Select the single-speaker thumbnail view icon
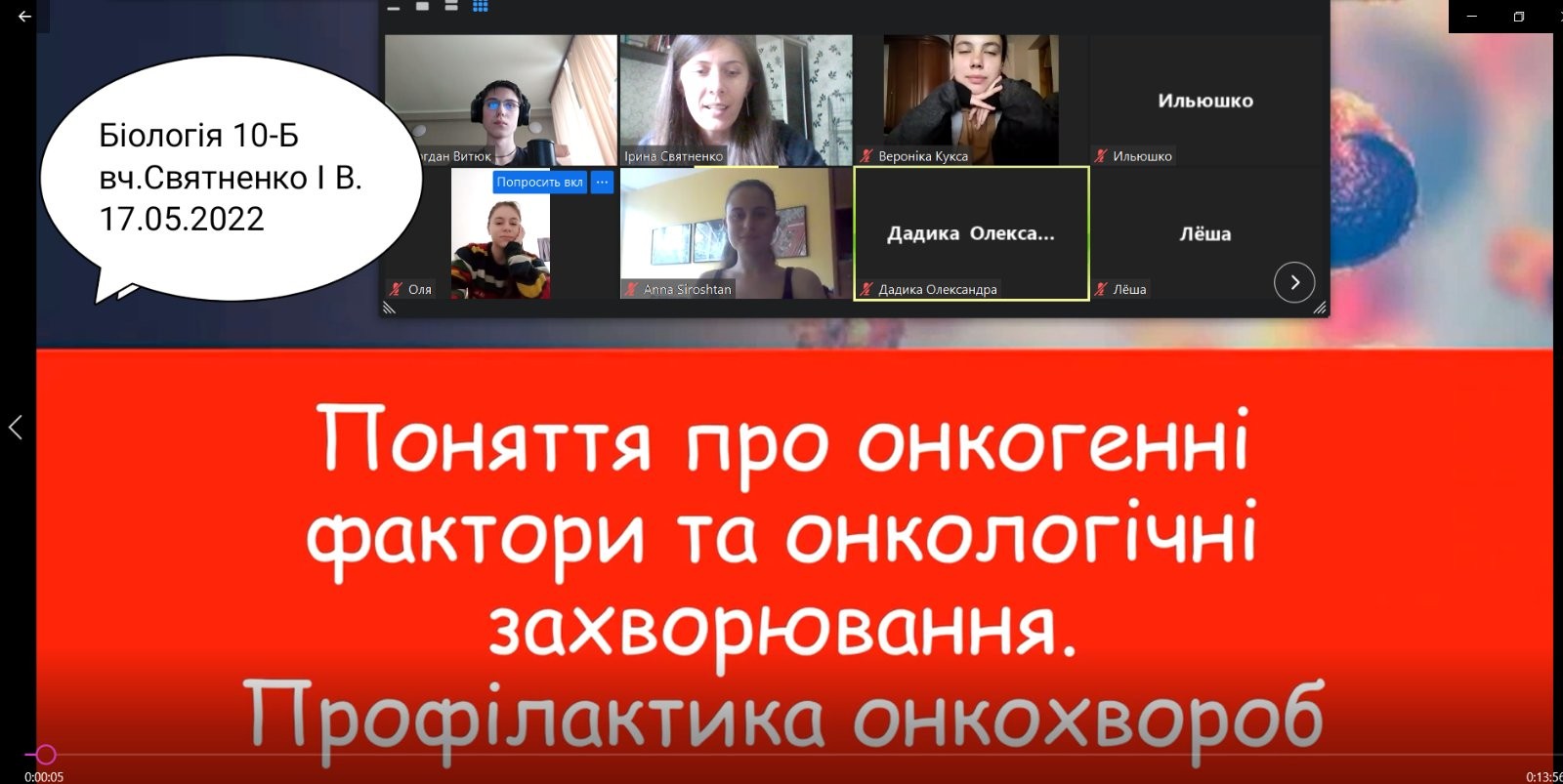This screenshot has width=1563, height=784. click(x=423, y=6)
